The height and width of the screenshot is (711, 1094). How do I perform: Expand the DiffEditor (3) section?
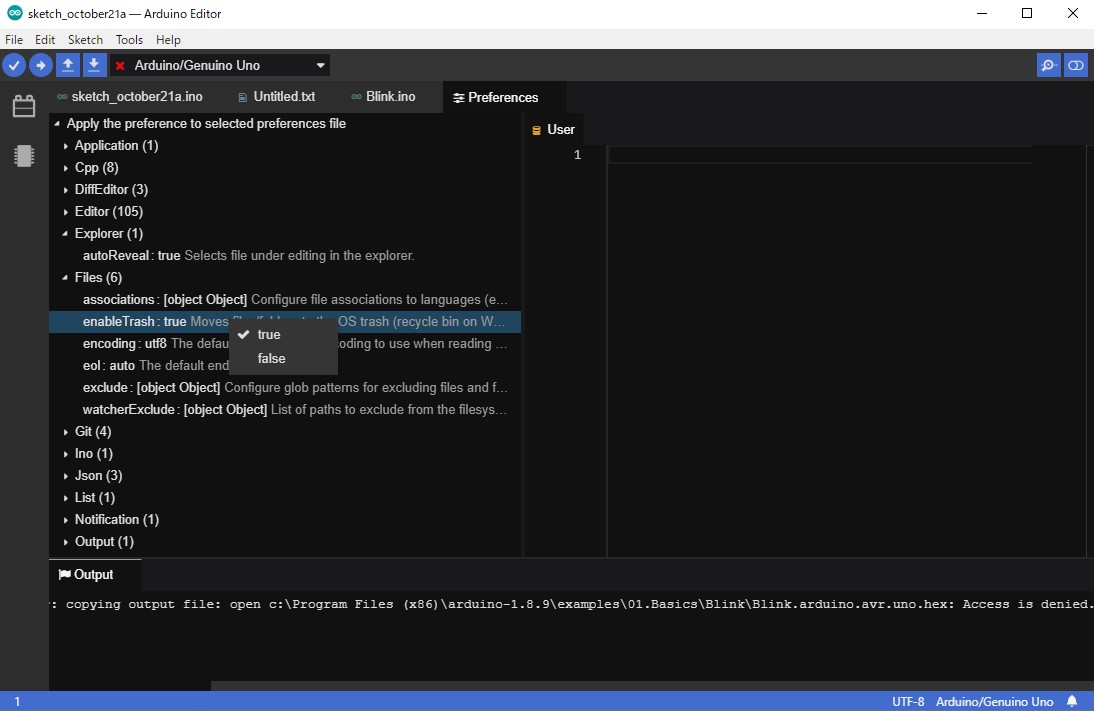click(66, 190)
